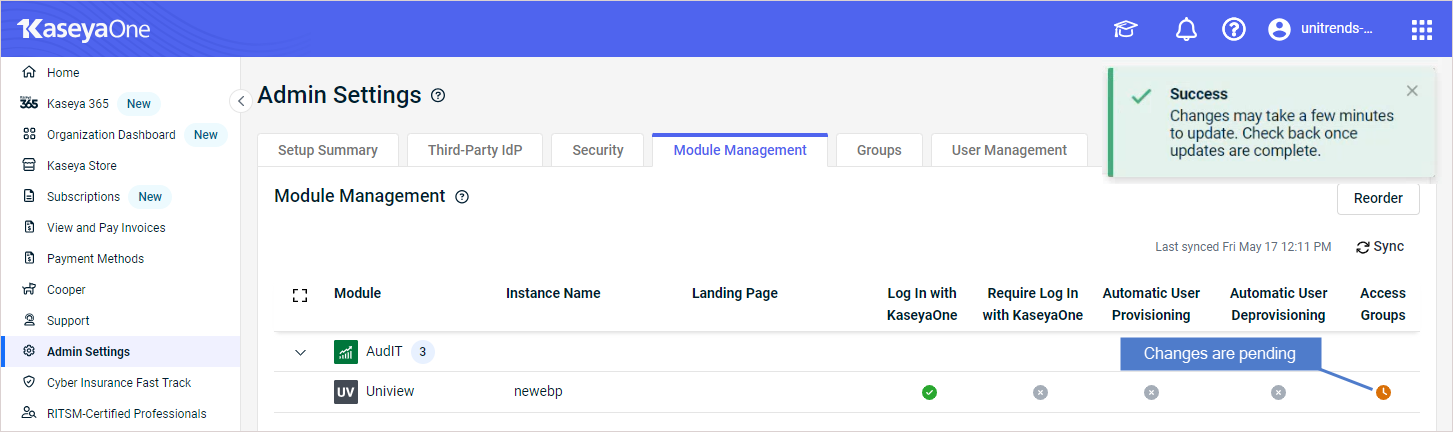Viewport: 1453px width, 432px height.
Task: Click the Support headset icon
Action: pyautogui.click(x=29, y=320)
